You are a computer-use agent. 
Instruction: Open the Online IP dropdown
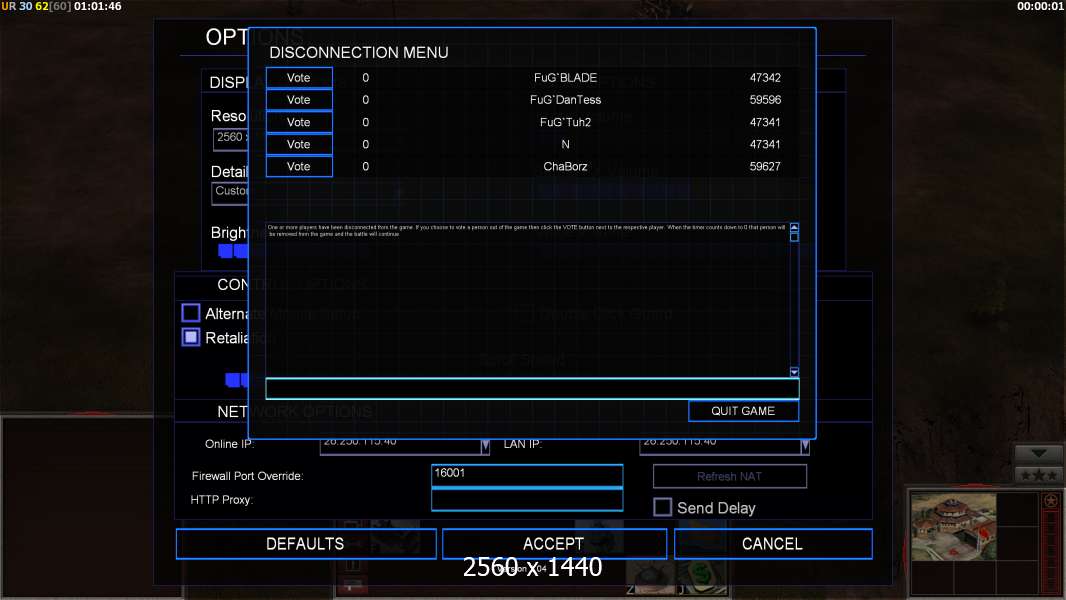coord(485,446)
